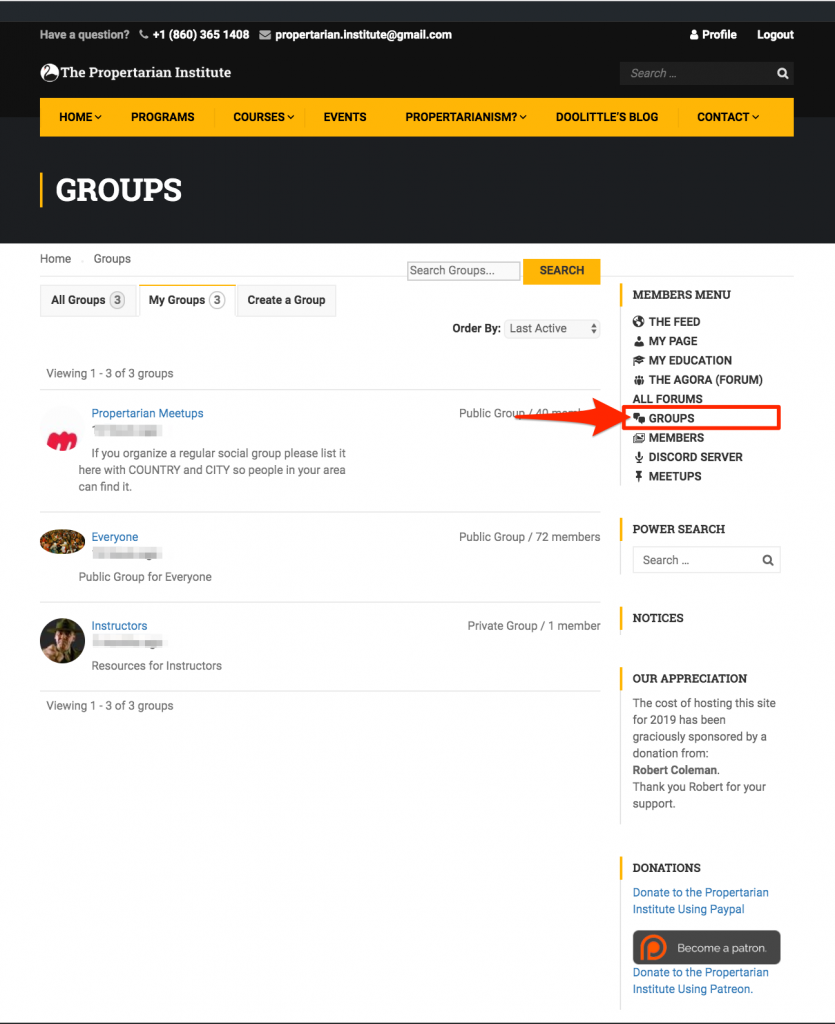835x1024 pixels.
Task: Expand the Courses menu dropdown
Action: coord(263,117)
